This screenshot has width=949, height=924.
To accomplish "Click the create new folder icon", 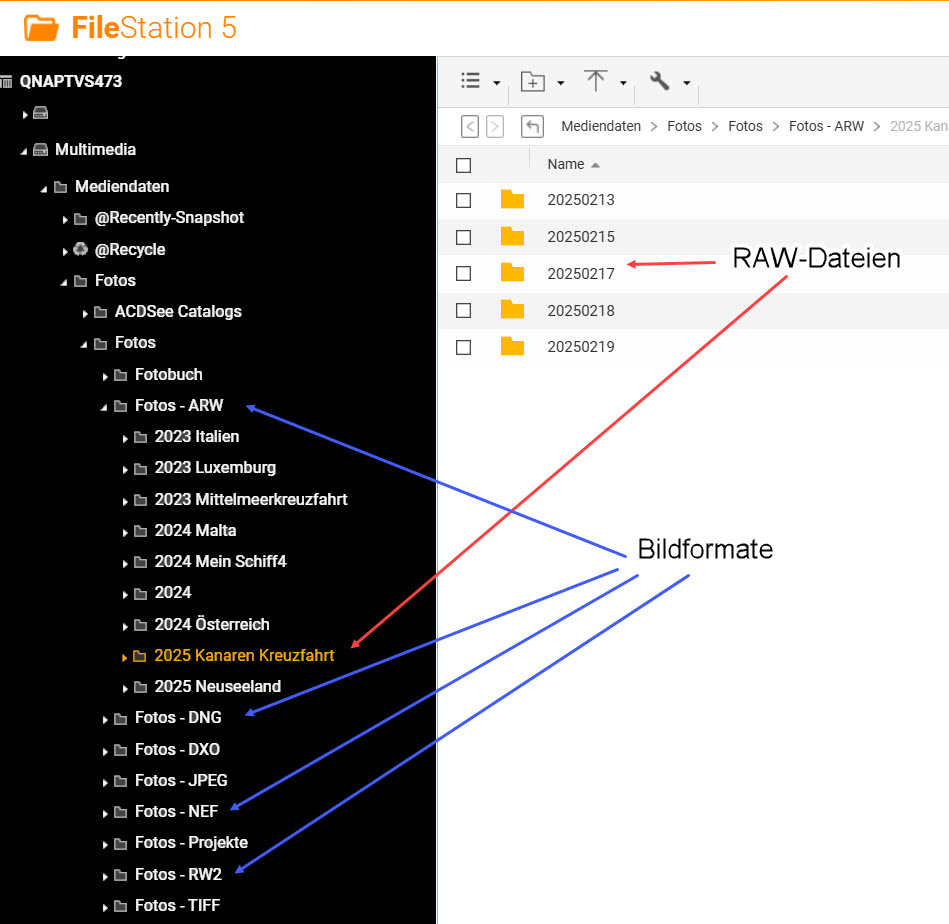I will [533, 82].
